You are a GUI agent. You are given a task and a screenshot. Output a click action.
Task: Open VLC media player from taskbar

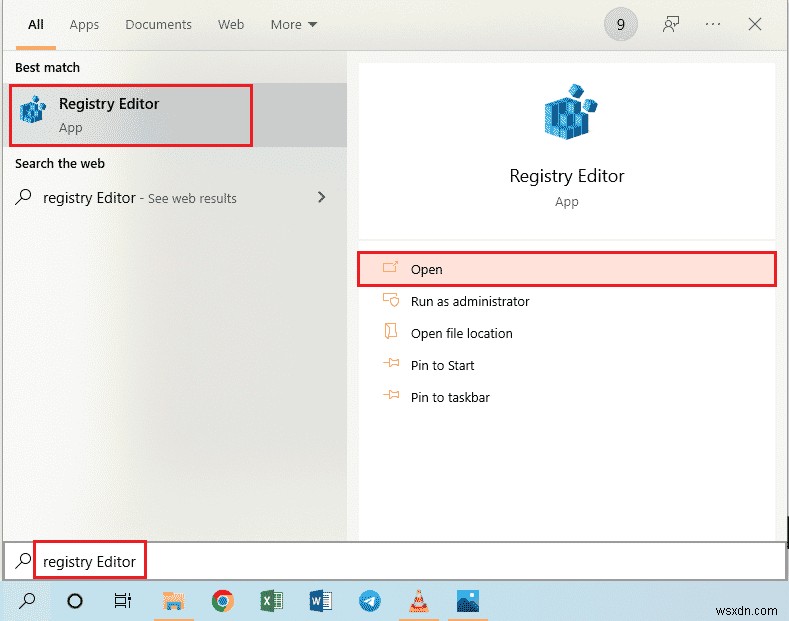point(419,601)
